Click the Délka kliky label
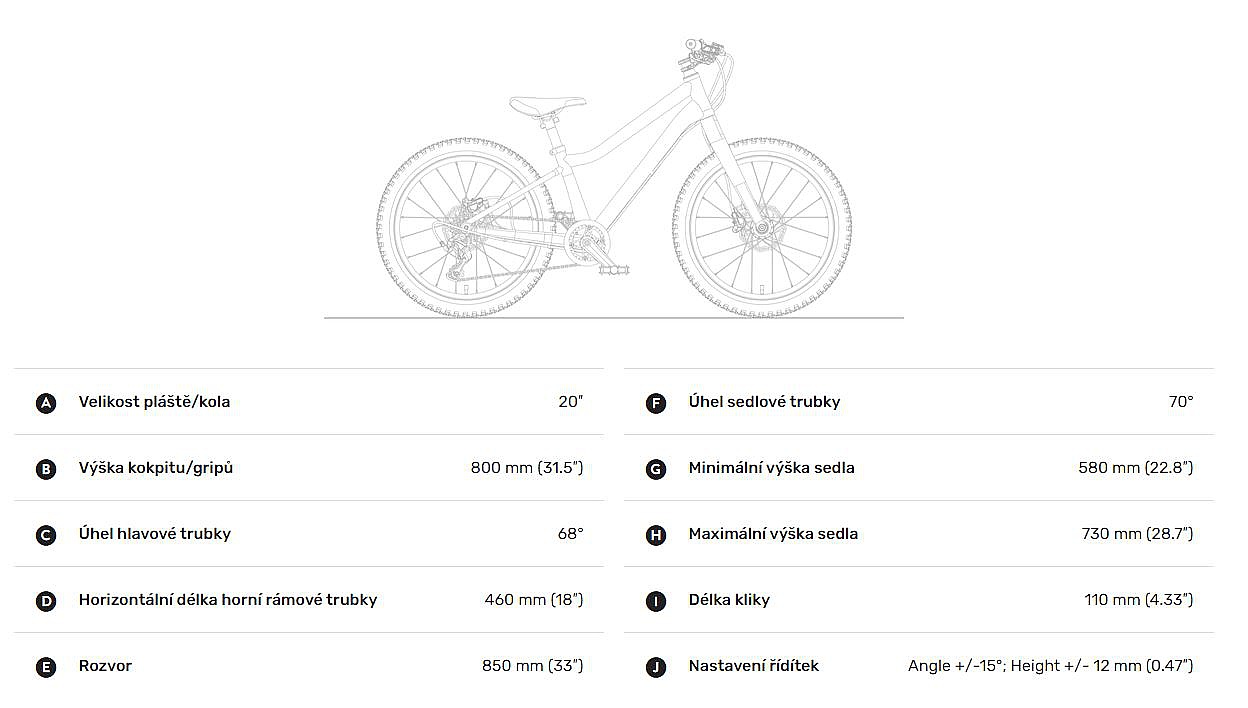Viewport: 1248px width, 708px height. [x=729, y=600]
